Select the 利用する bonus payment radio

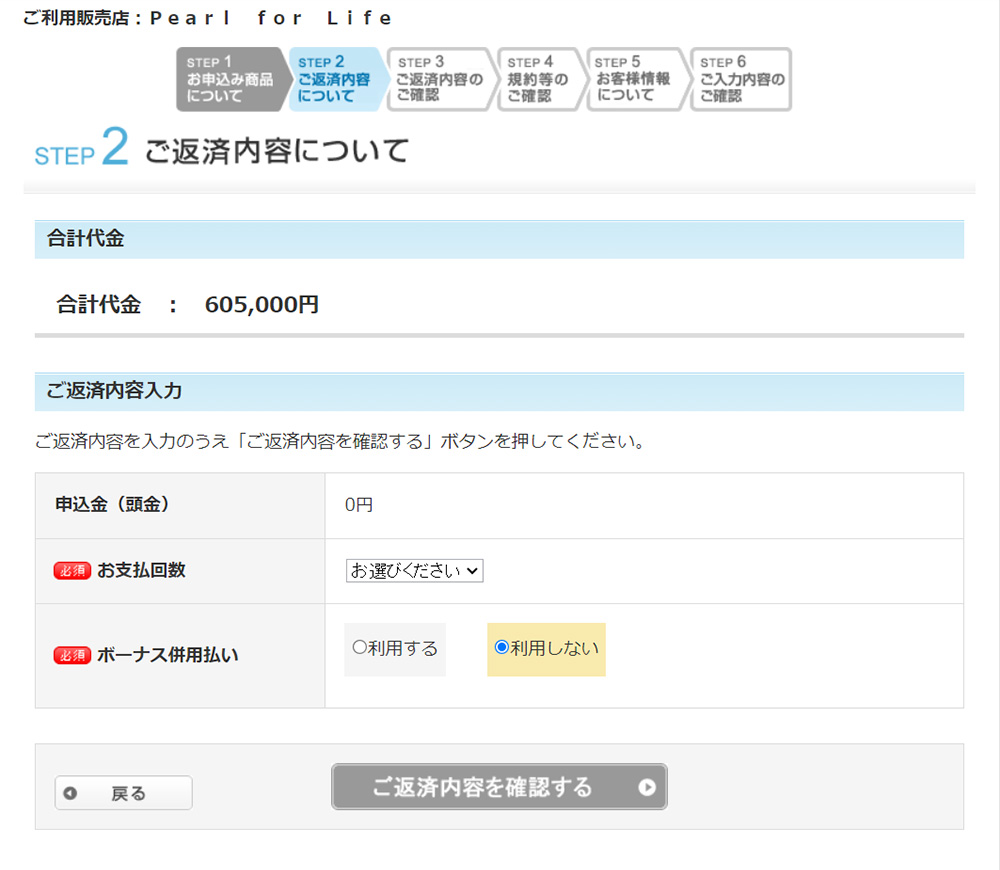pos(360,648)
